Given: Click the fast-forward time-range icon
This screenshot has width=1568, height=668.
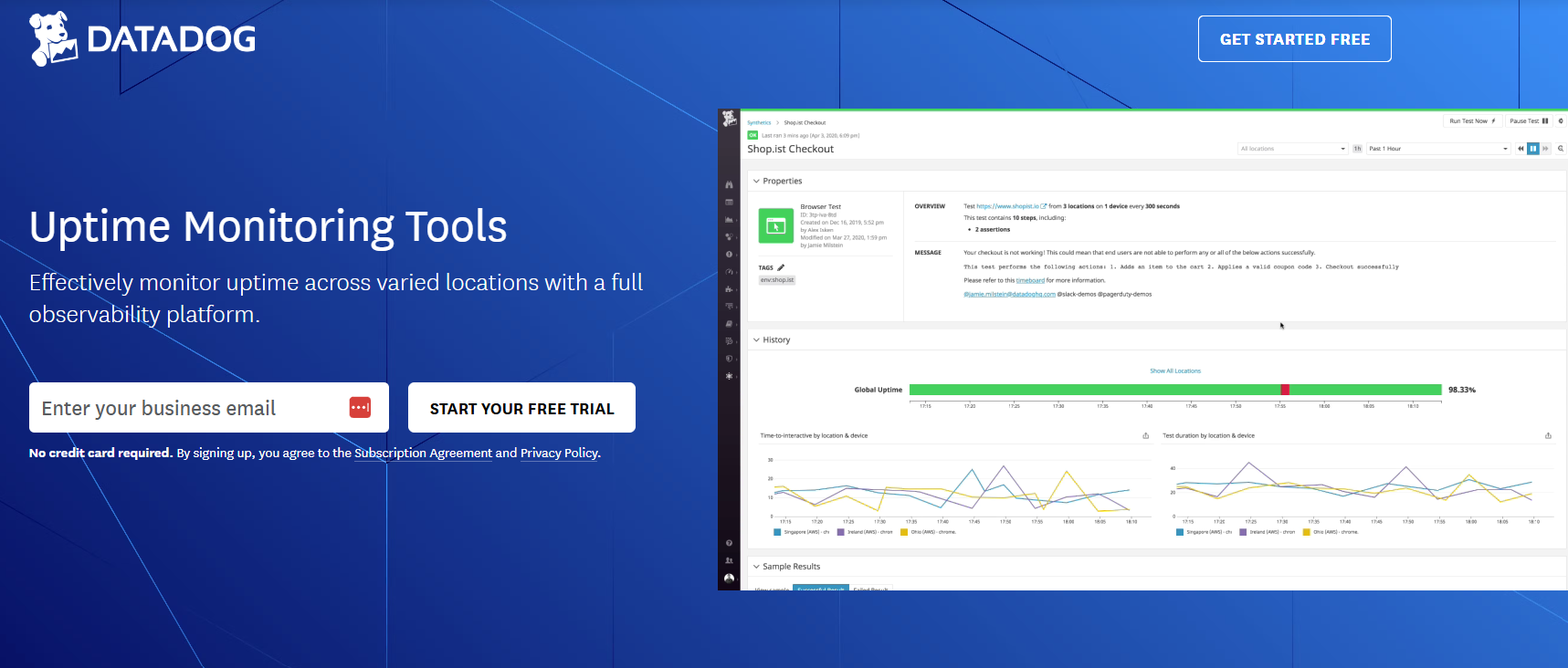Looking at the screenshot, I should pos(1545,149).
